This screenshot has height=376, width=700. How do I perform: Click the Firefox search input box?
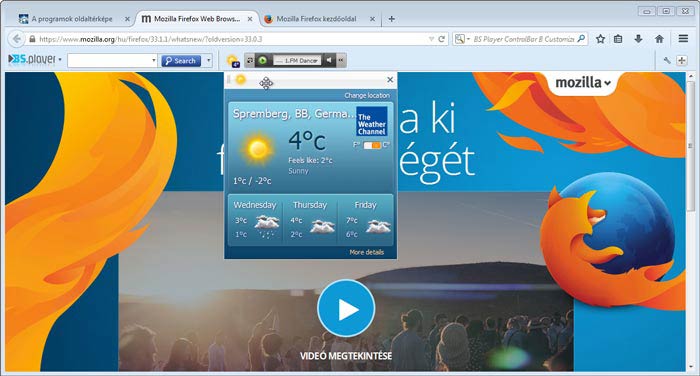pyautogui.click(x=522, y=39)
